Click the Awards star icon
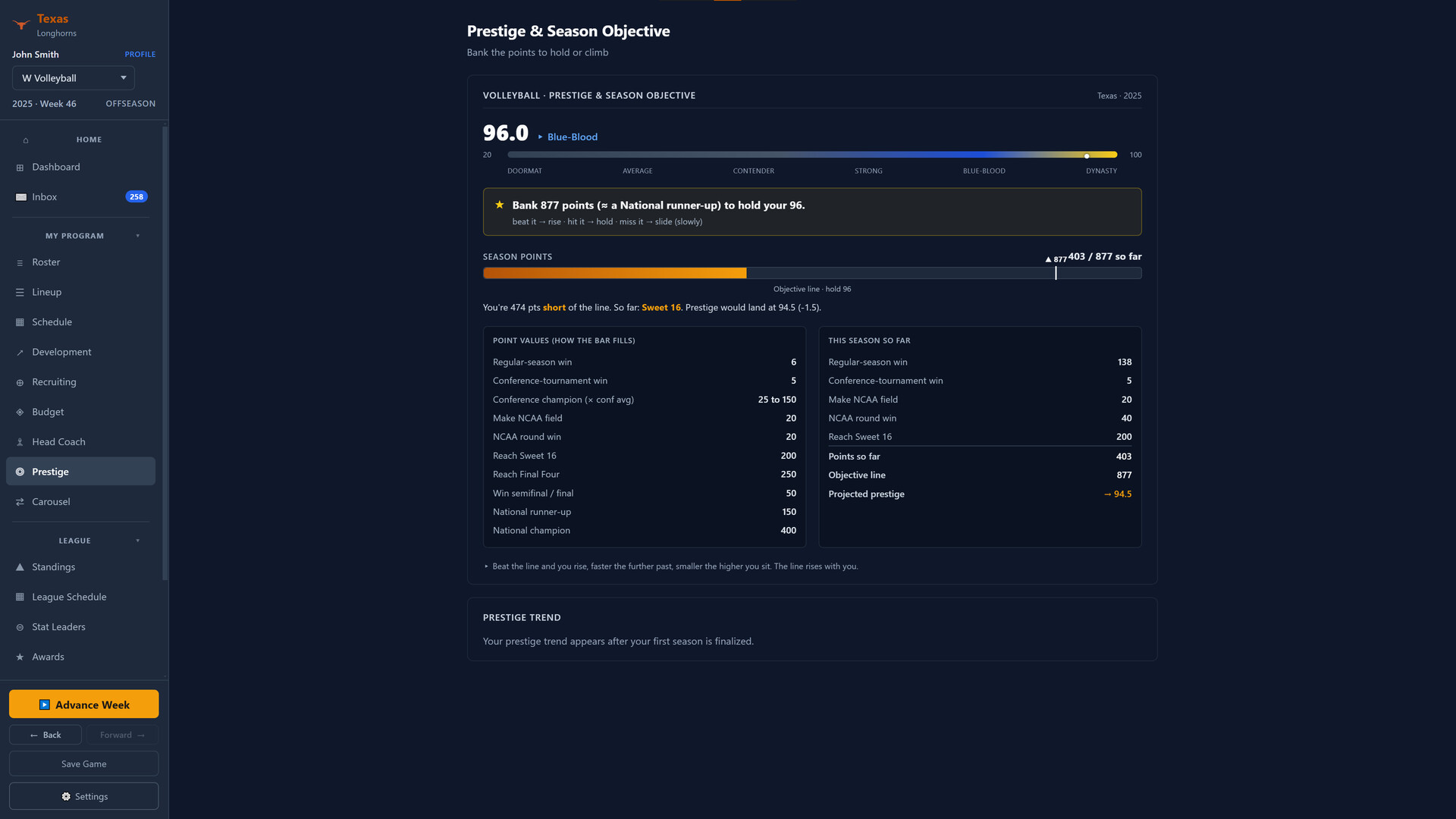This screenshot has width=1456, height=819. click(x=20, y=657)
